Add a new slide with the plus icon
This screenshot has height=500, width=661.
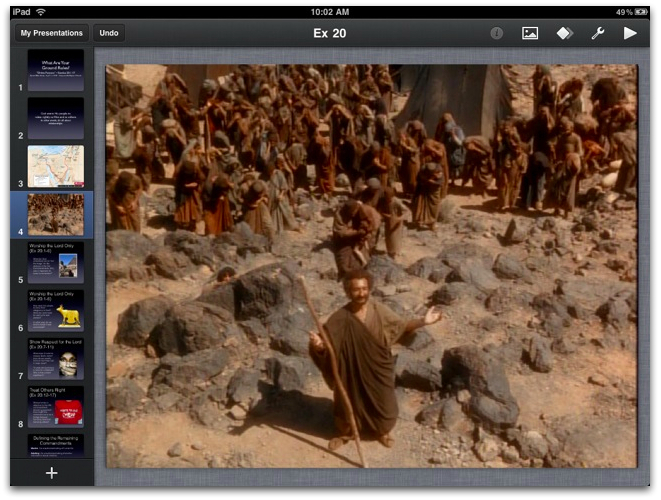pyautogui.click(x=51, y=473)
